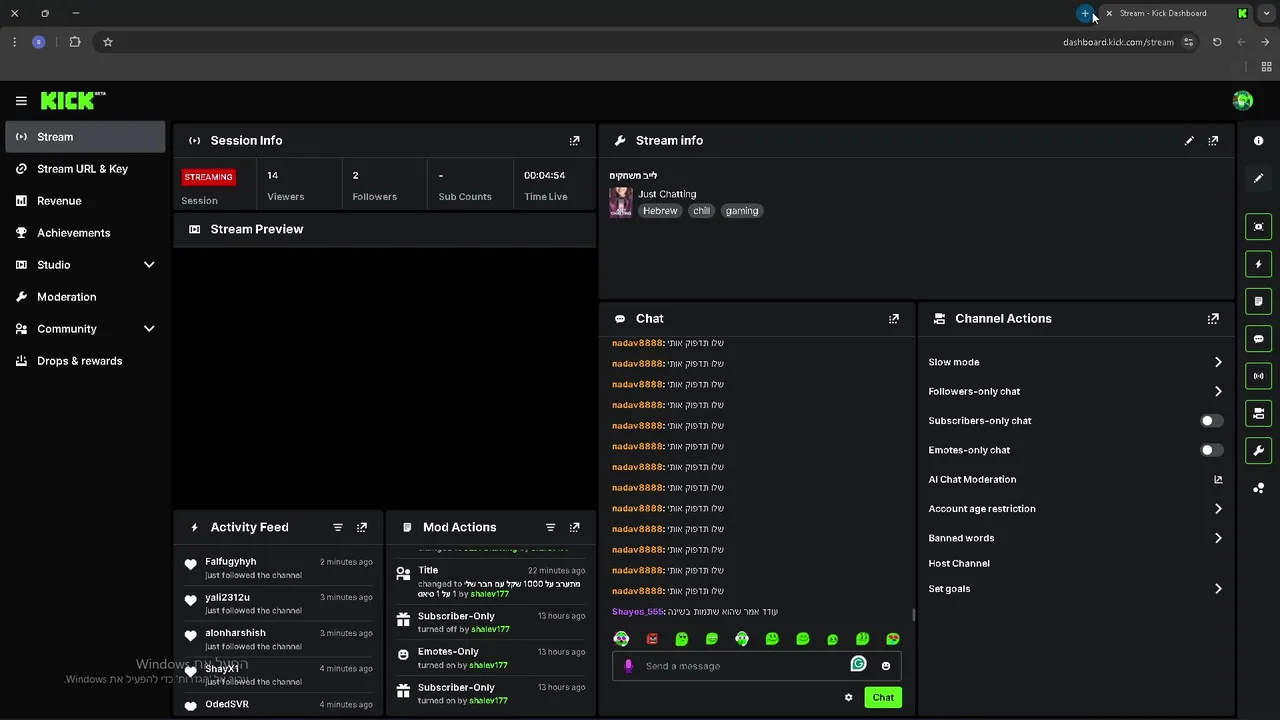This screenshot has height=720, width=1280.
Task: Click the Hebrew tag chip
Action: 660,211
